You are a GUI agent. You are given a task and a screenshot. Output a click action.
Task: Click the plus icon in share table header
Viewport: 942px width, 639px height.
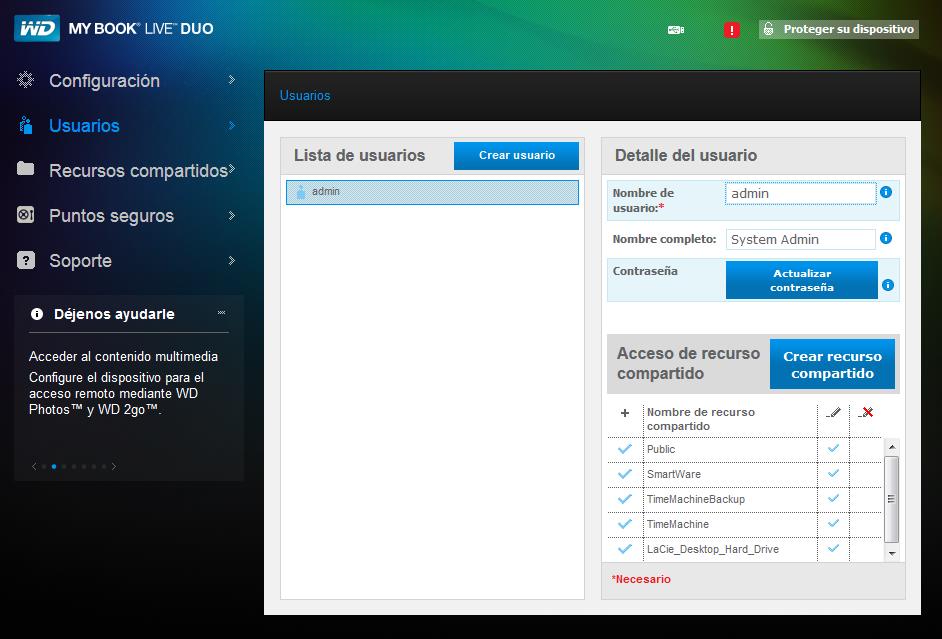click(x=625, y=413)
